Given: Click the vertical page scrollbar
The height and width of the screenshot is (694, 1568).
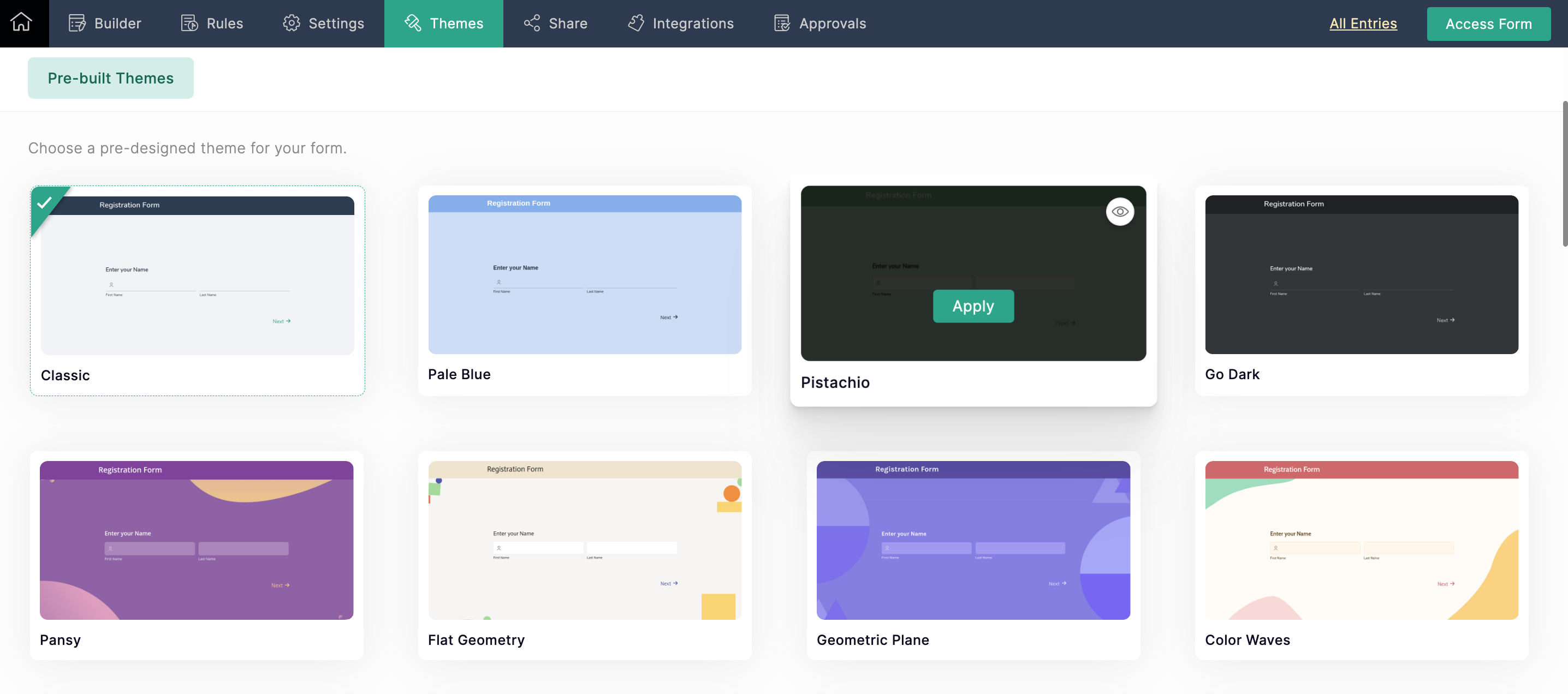Looking at the screenshot, I should click(x=1564, y=174).
